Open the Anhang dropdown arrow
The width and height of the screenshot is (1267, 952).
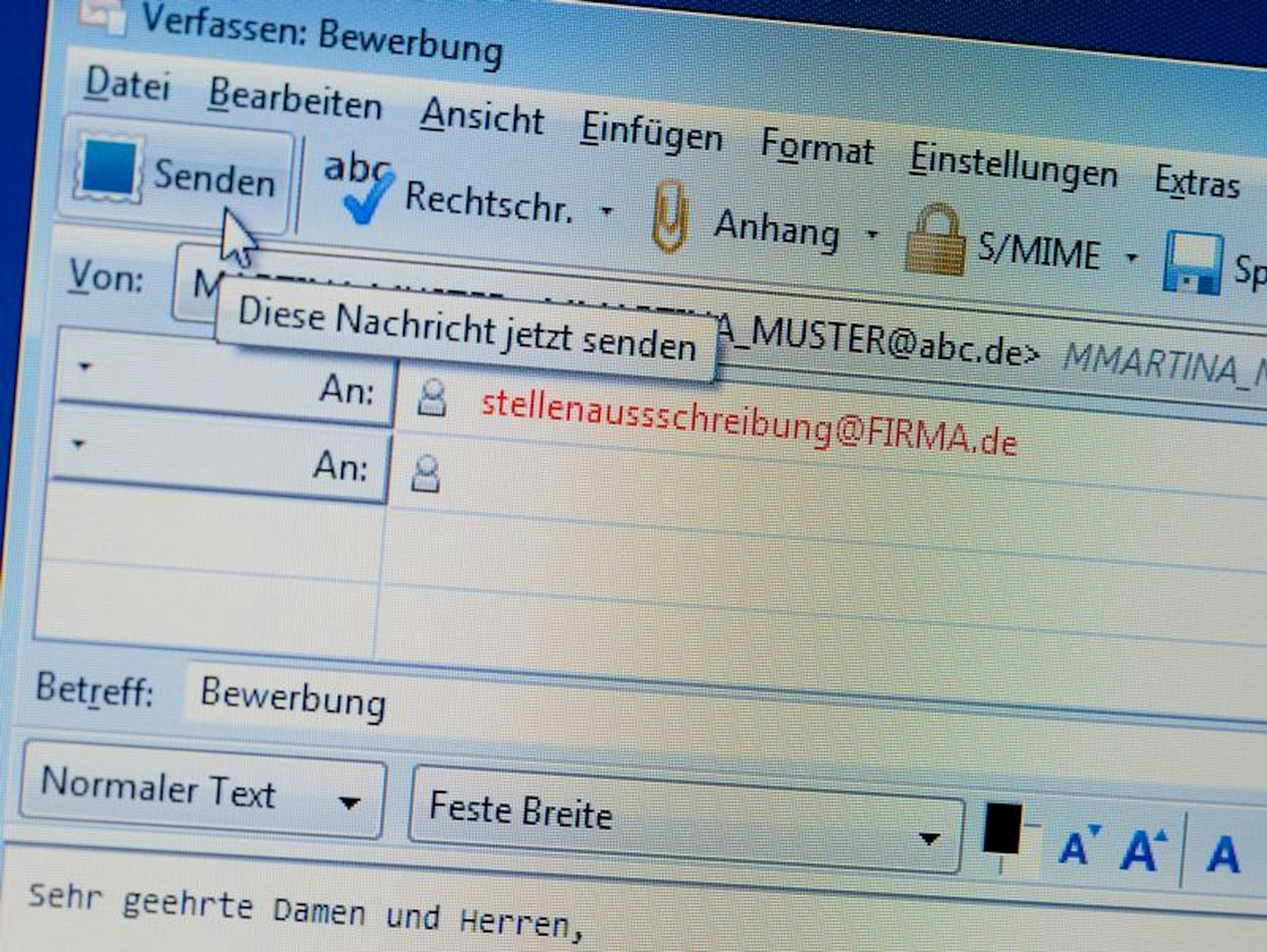point(873,234)
